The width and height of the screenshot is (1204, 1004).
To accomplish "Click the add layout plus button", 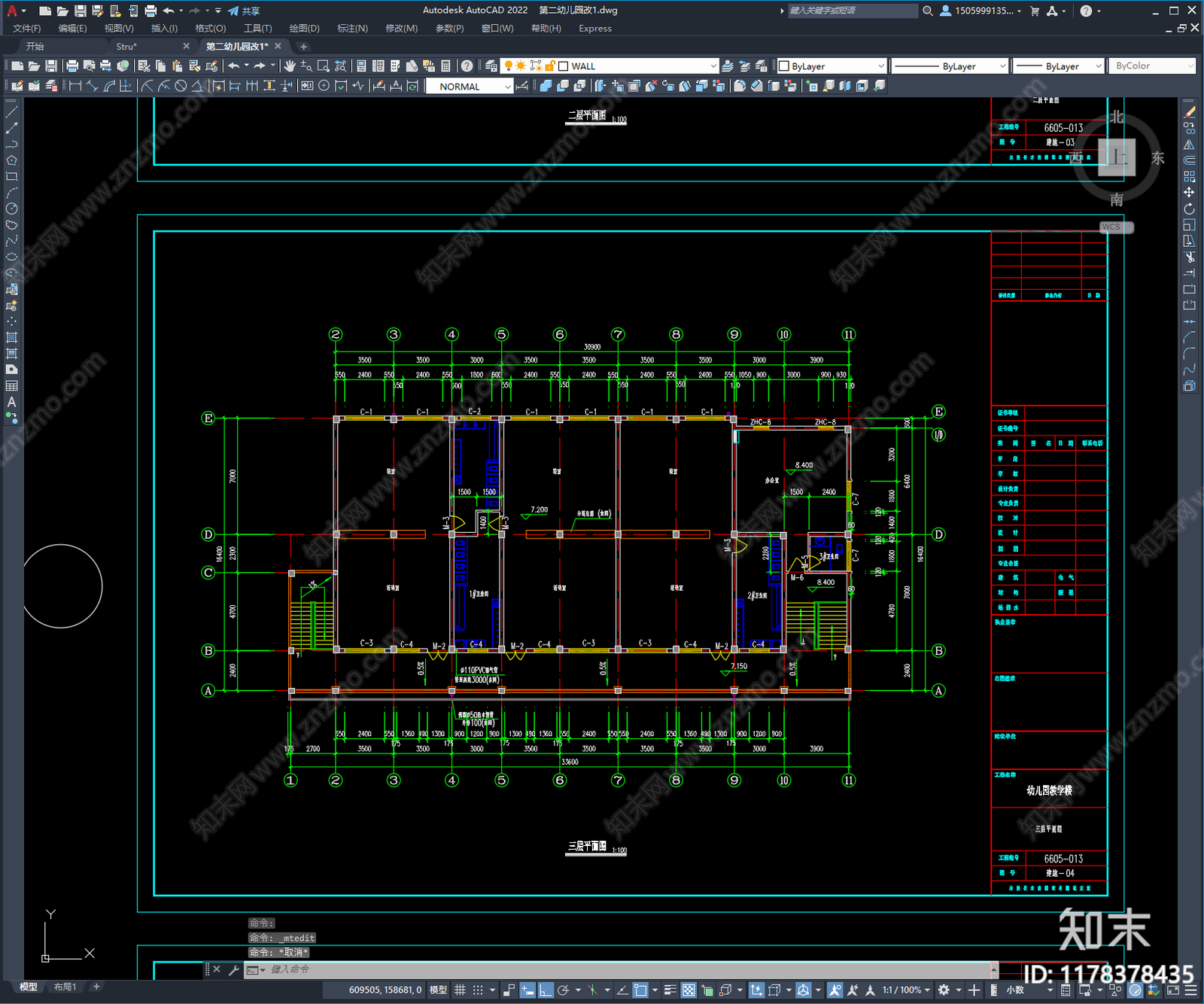I will click(96, 987).
